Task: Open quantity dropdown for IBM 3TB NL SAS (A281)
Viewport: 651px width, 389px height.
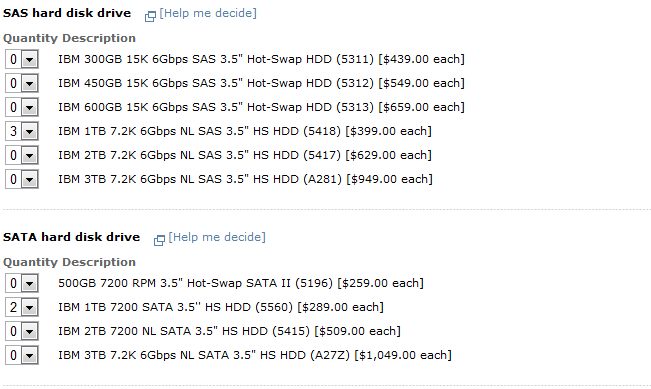Action: 22,180
